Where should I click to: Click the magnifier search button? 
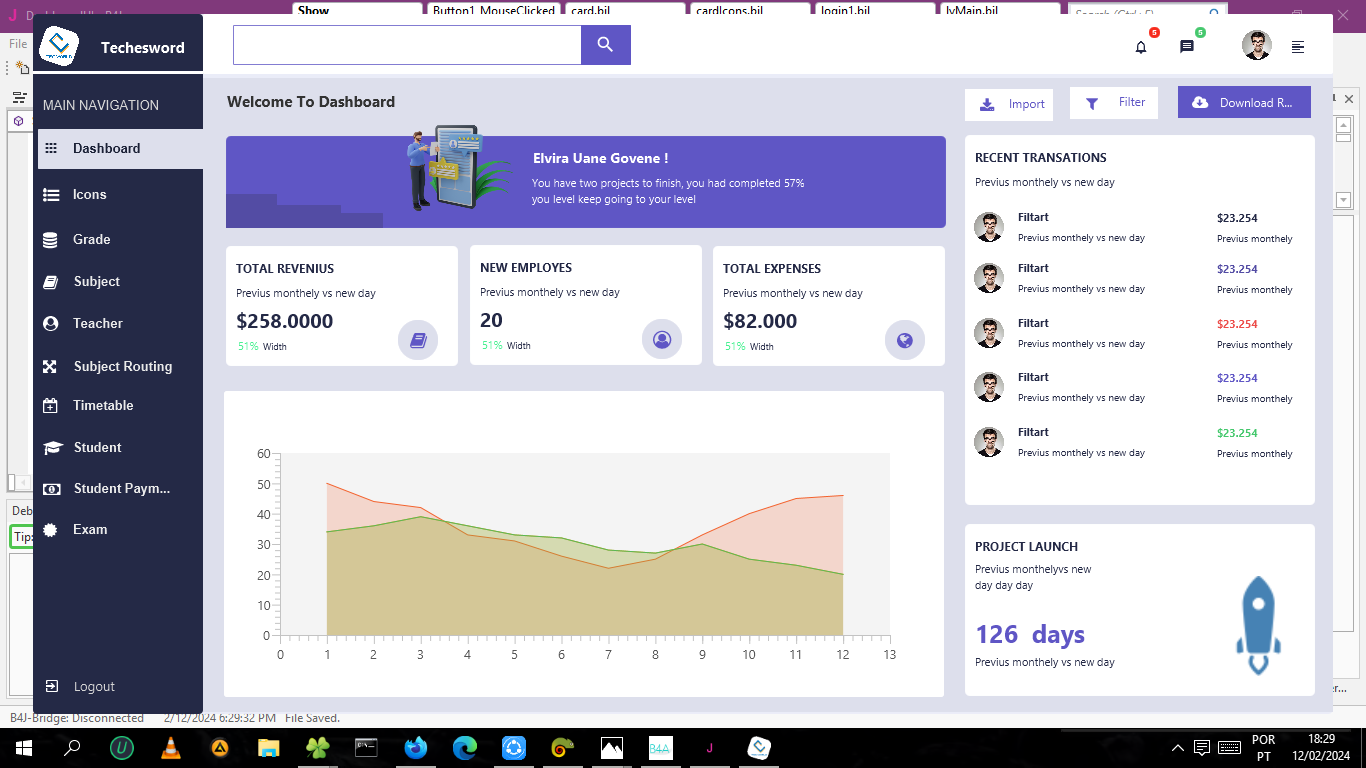coord(605,45)
